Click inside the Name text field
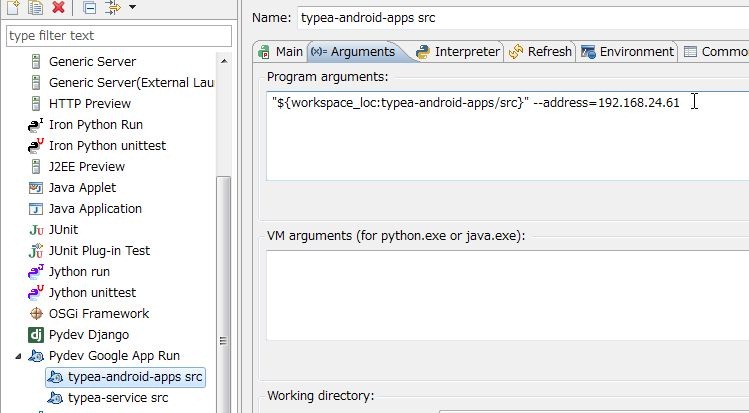Screen dimensions: 749x413 click(520, 17)
